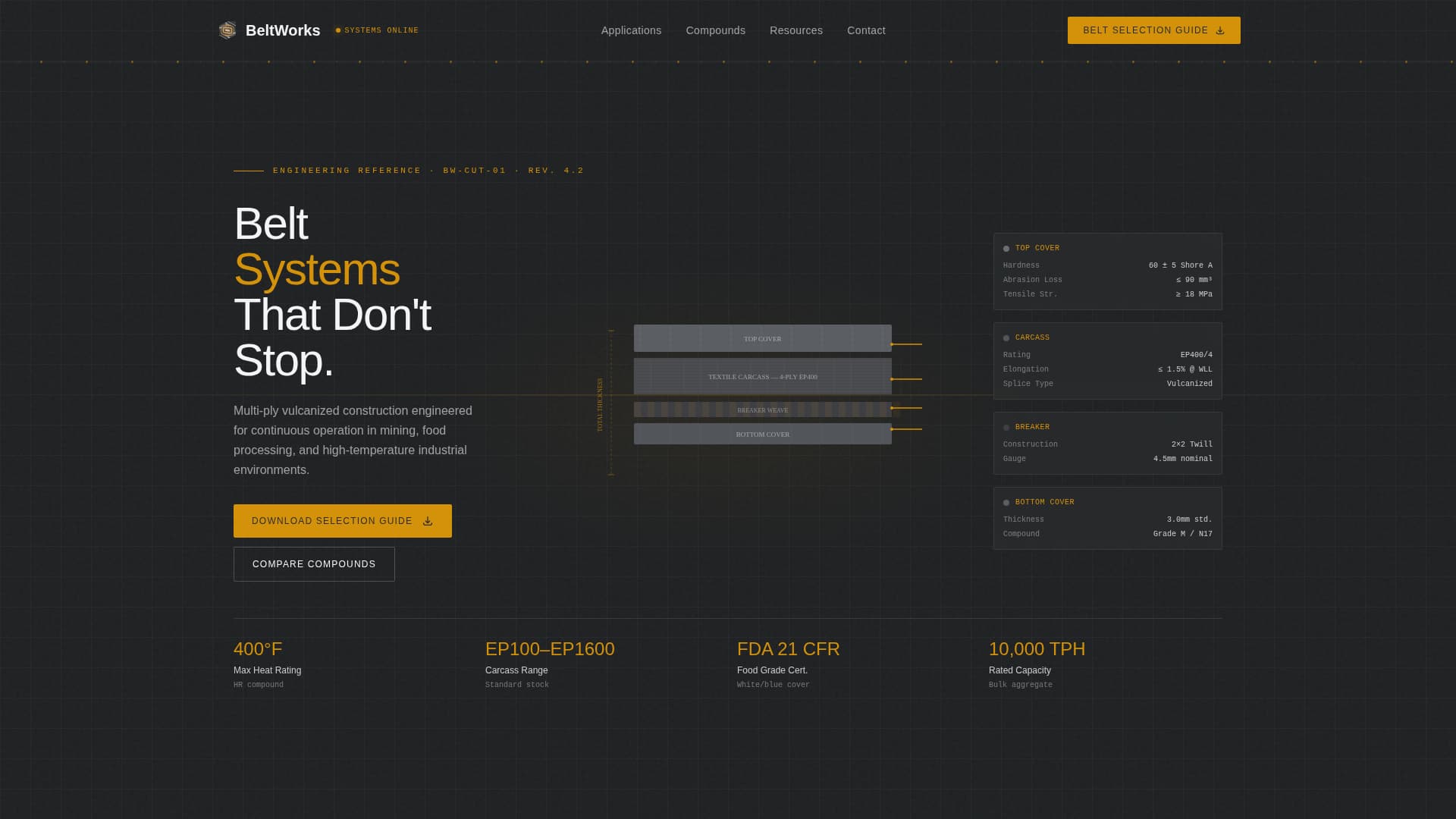1456x819 pixels.
Task: Select the BOTTOM COVER layer in the diagram
Action: pos(762,434)
